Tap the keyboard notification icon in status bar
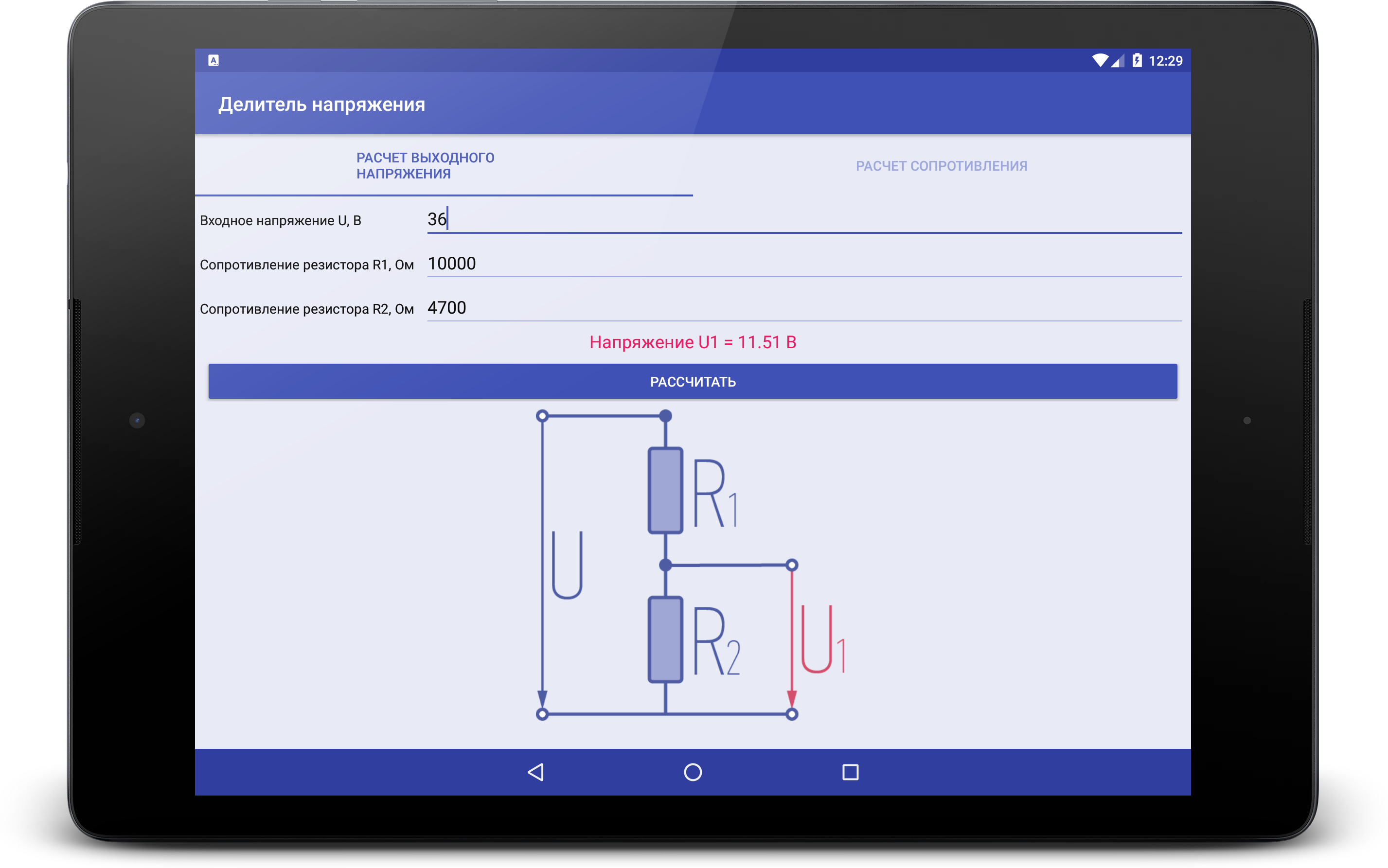 (214, 60)
